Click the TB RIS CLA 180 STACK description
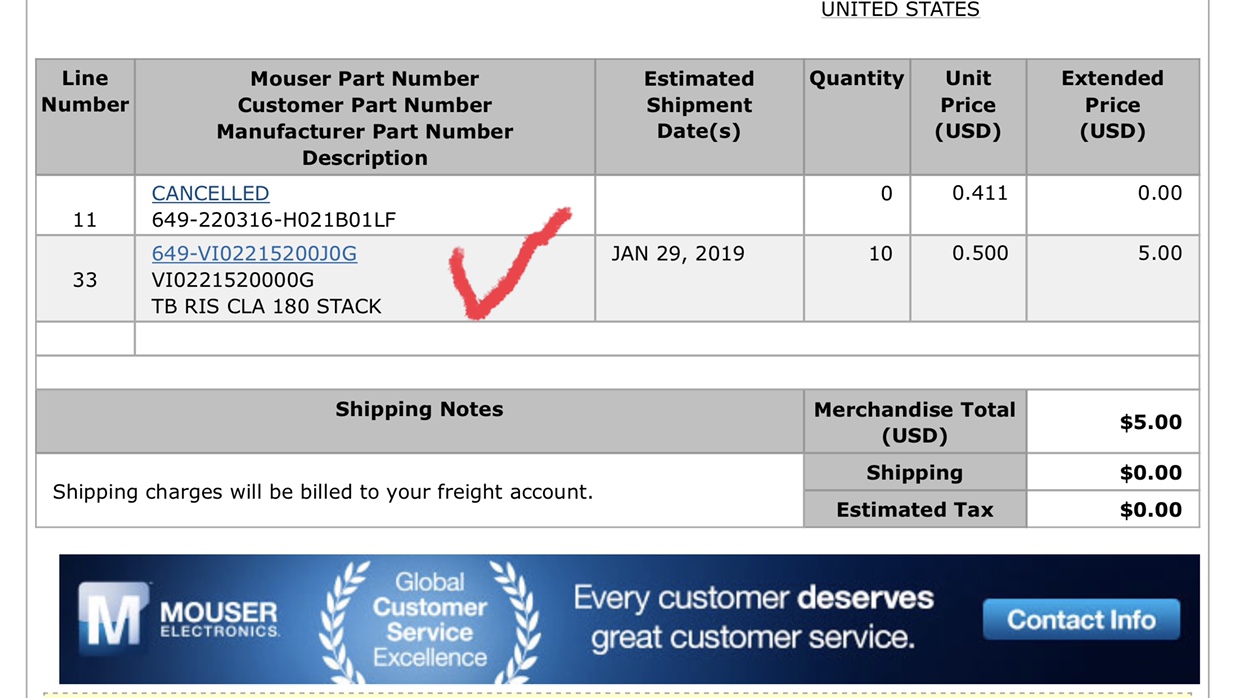Screen dimensions: 1242x698 click(x=267, y=306)
